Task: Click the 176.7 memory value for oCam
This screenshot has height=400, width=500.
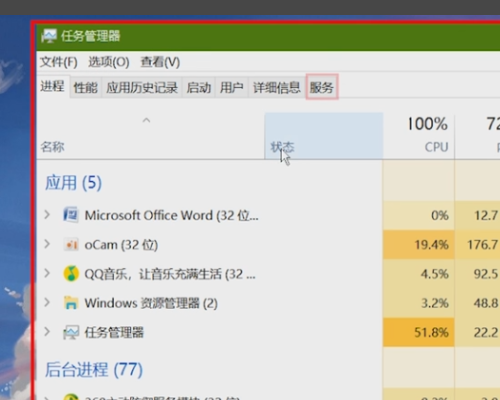Action: tap(483, 245)
